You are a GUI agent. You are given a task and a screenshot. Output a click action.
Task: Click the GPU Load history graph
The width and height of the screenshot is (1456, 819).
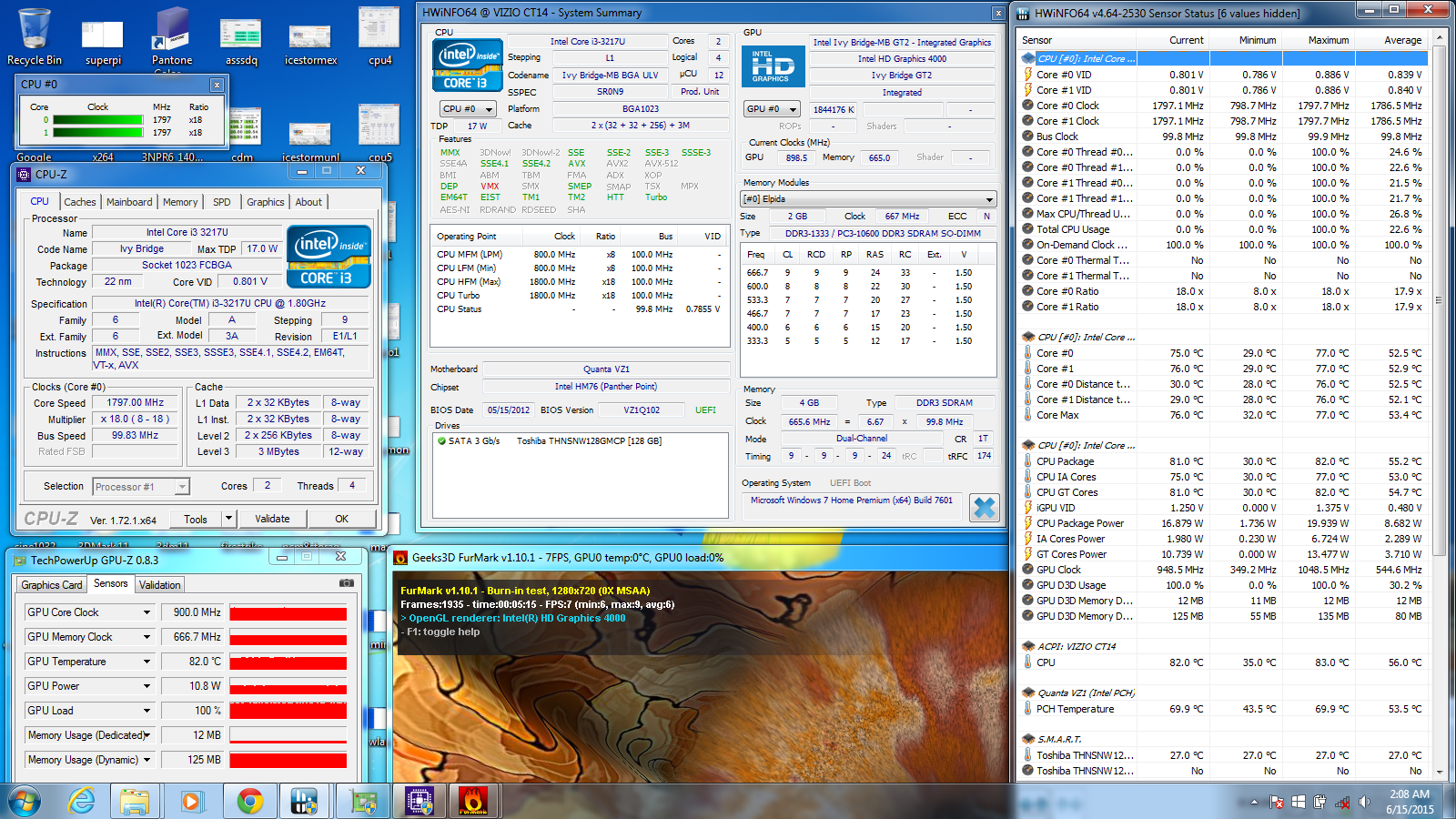(288, 711)
